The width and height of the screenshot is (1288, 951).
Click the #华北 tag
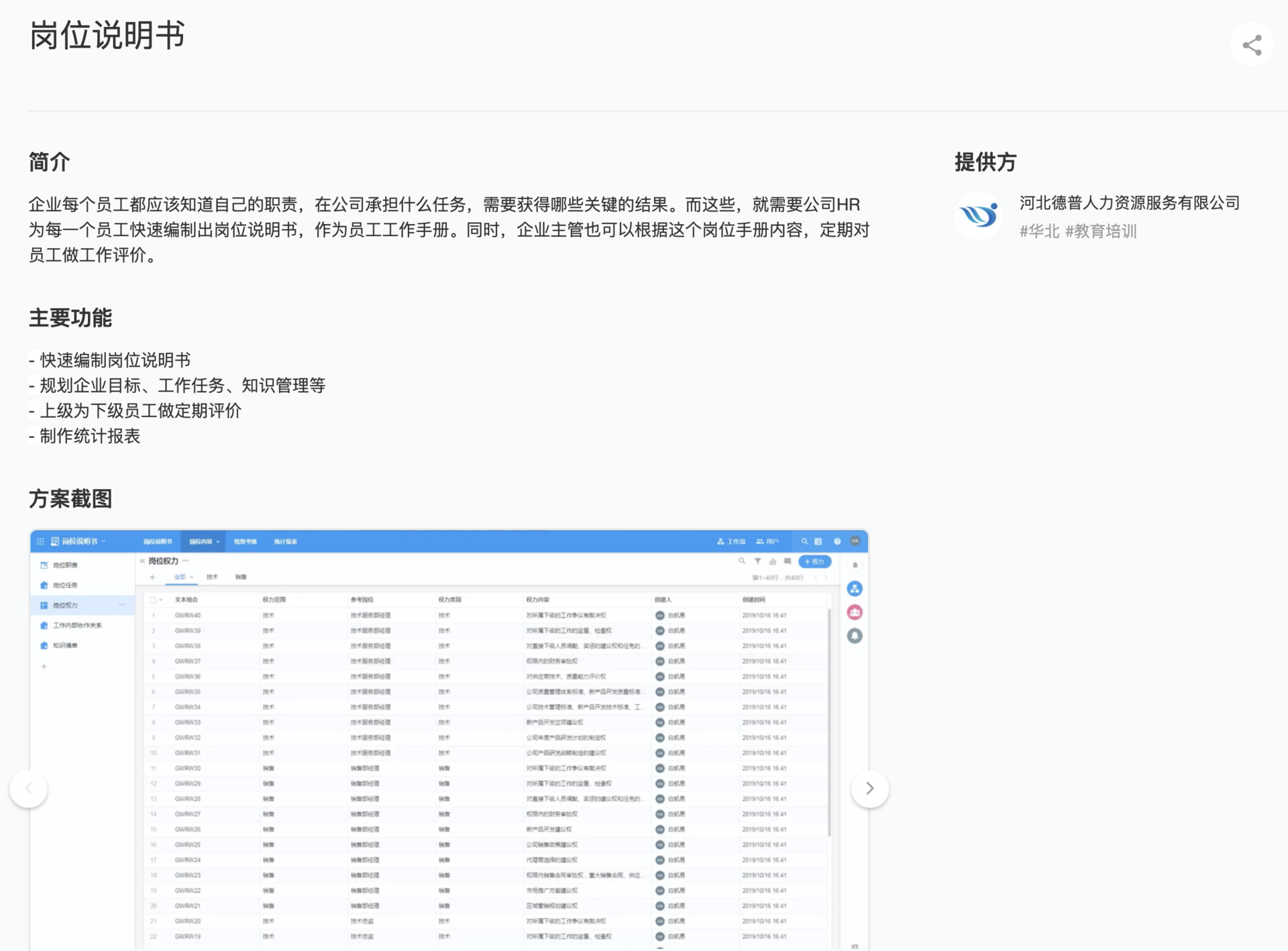tap(1039, 231)
